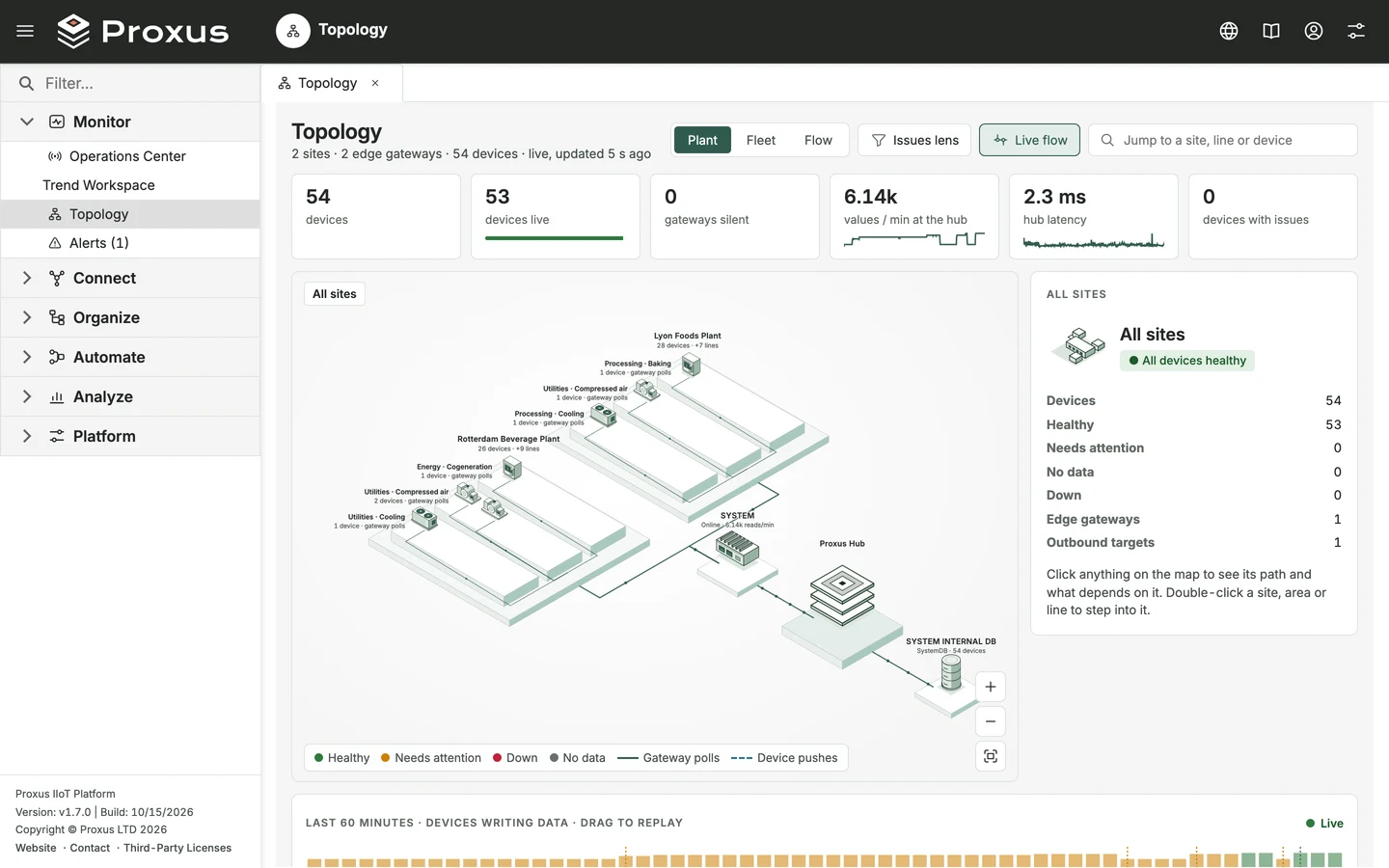Select the Processing · Baking device icon
1389x868 pixels.
(x=691, y=365)
